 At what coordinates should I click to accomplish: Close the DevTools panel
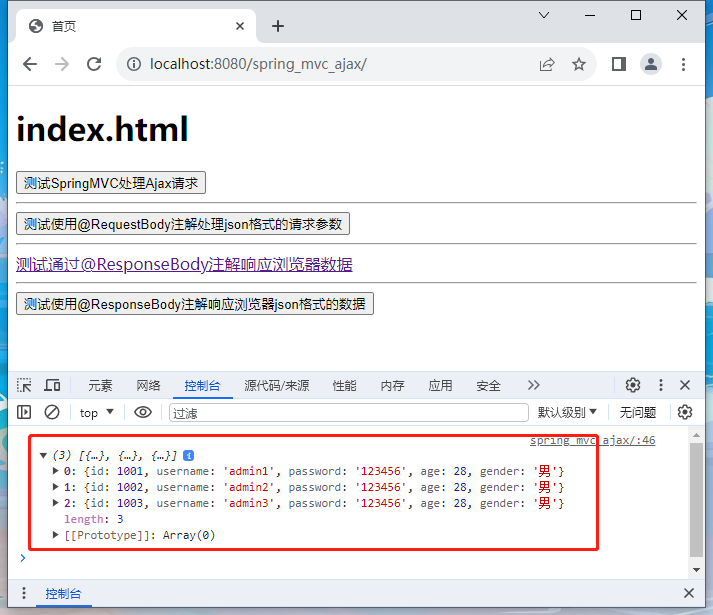[x=685, y=385]
